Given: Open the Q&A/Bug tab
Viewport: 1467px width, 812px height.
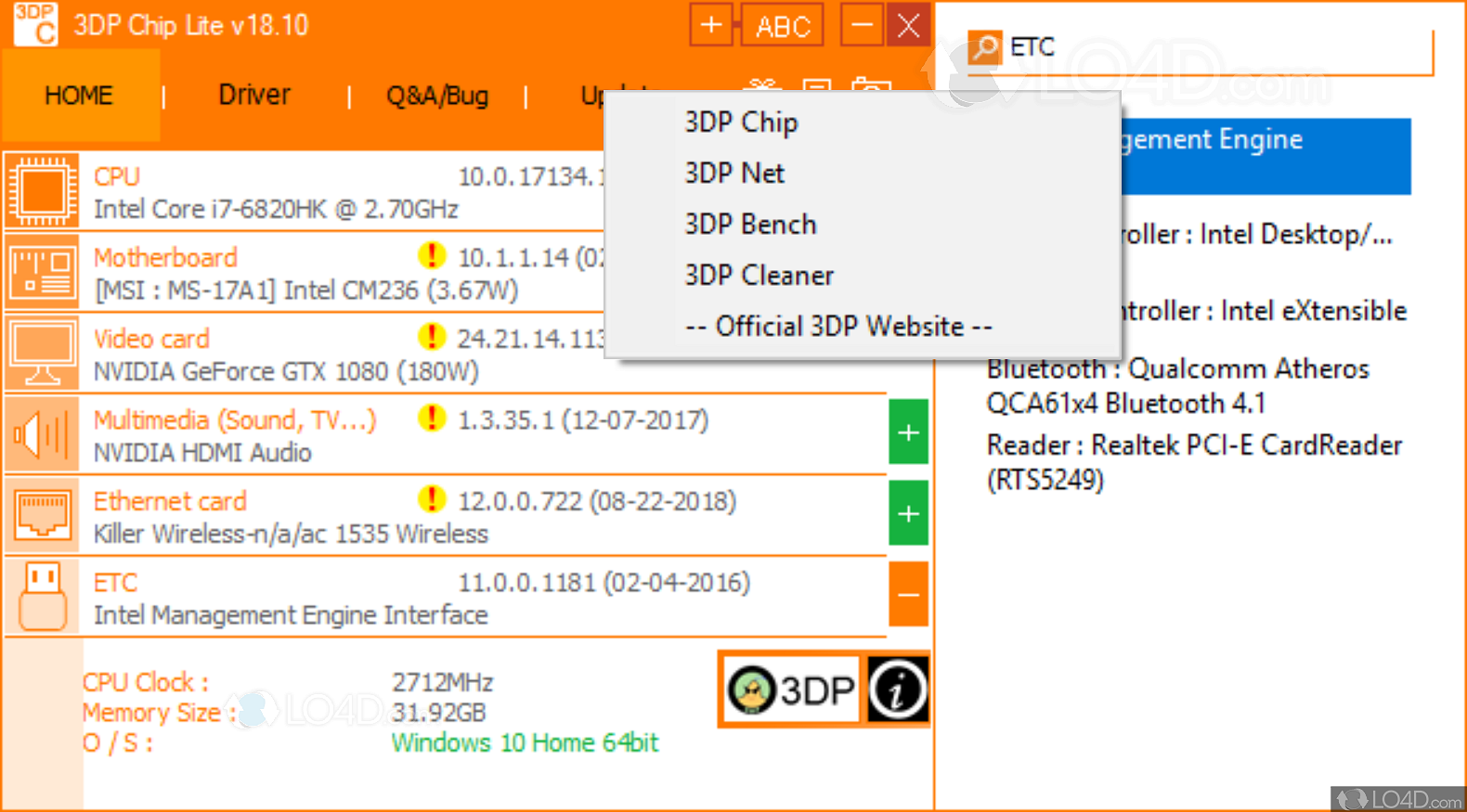Looking at the screenshot, I should coord(436,96).
